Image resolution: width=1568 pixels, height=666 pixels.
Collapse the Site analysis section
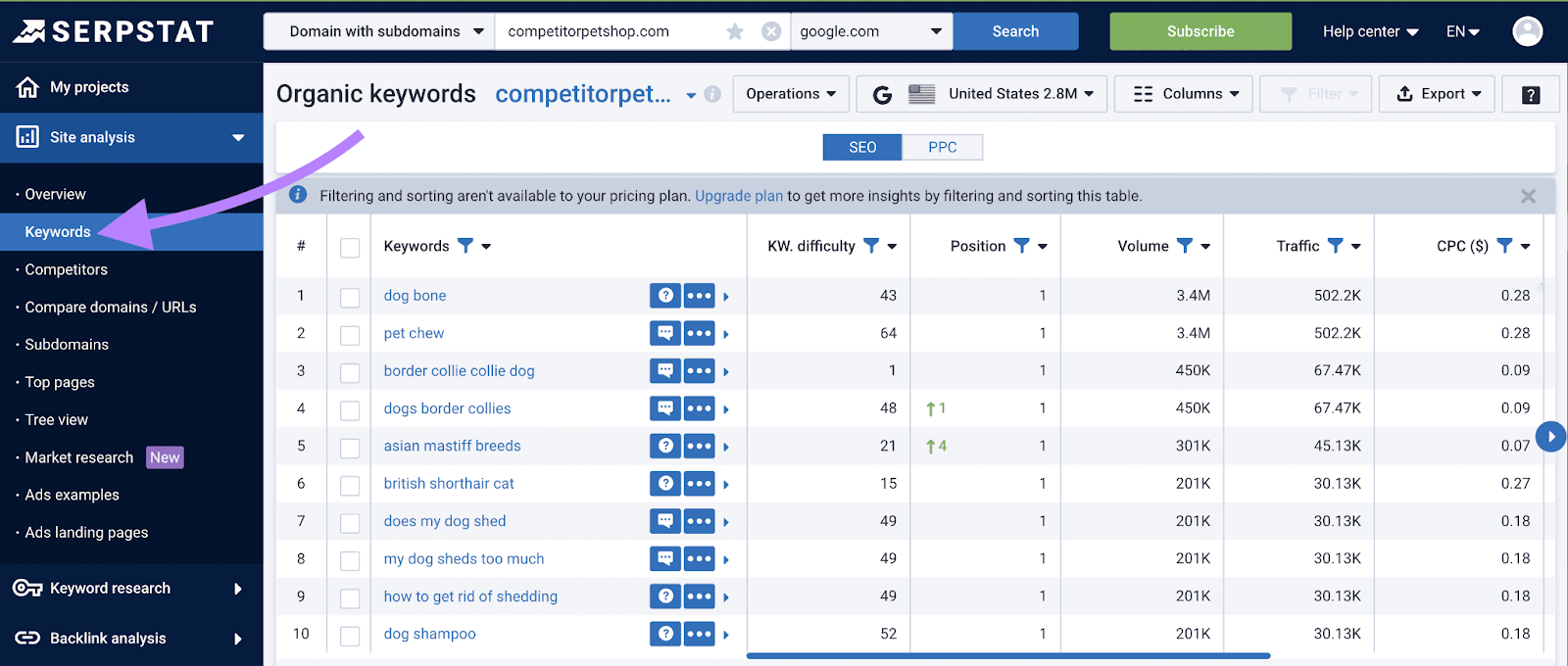point(131,137)
